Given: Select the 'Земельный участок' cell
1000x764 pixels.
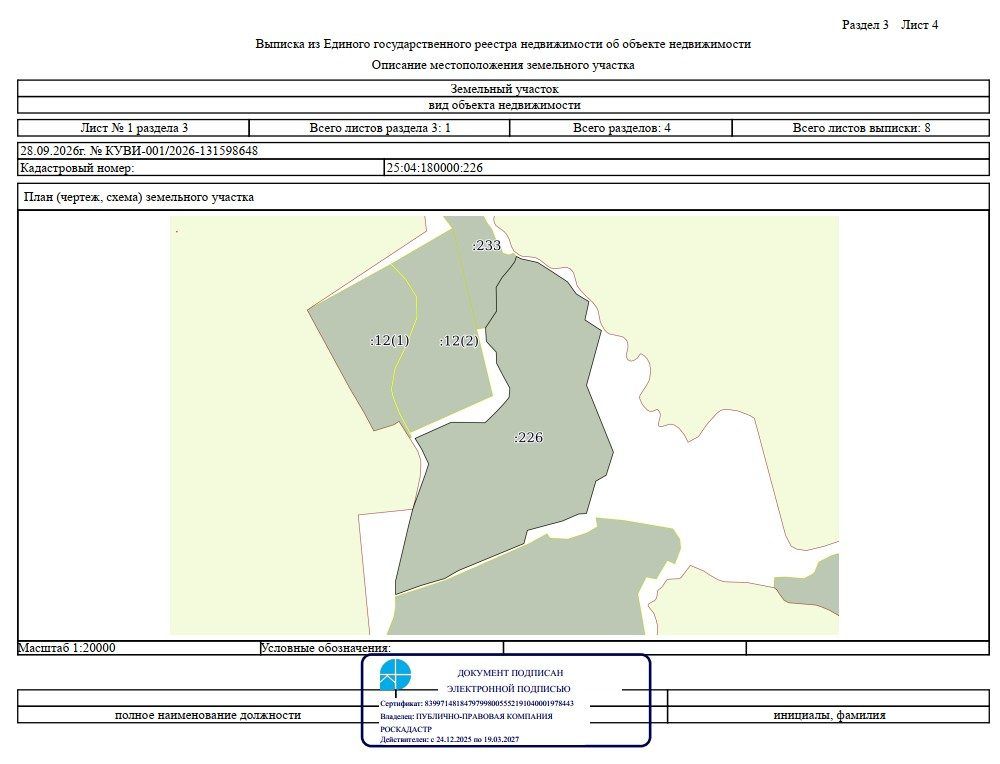Looking at the screenshot, I should (504, 89).
